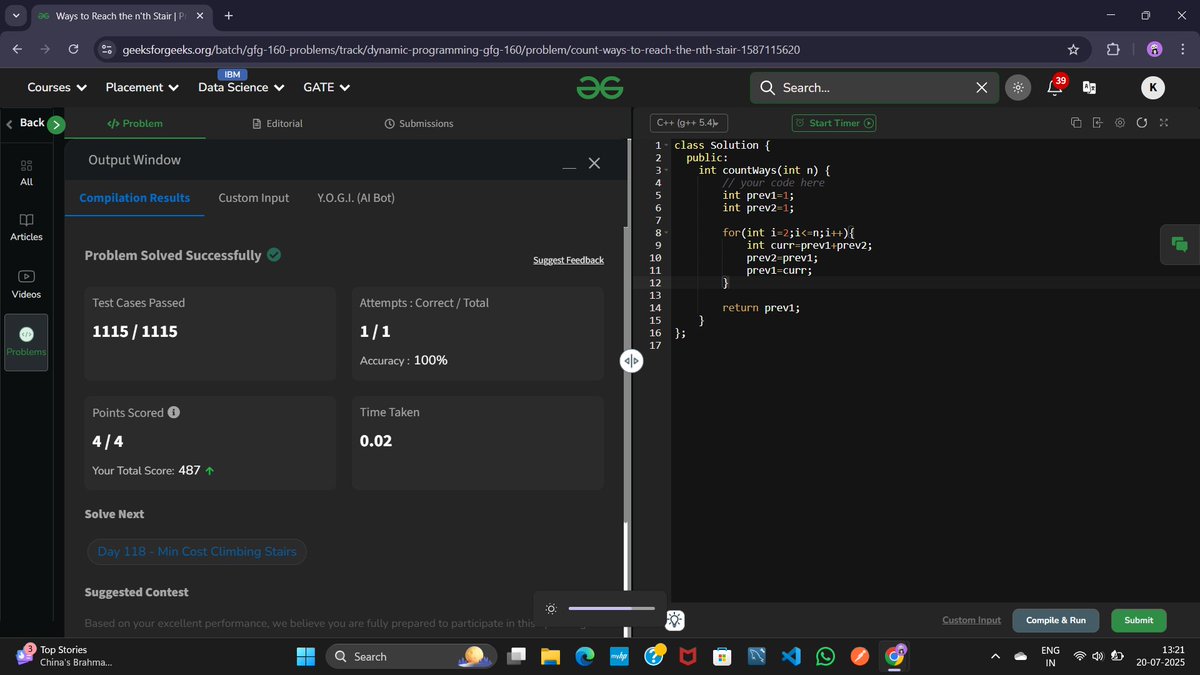1200x675 pixels.
Task: Select the Compilation Results tab
Action: (x=135, y=198)
